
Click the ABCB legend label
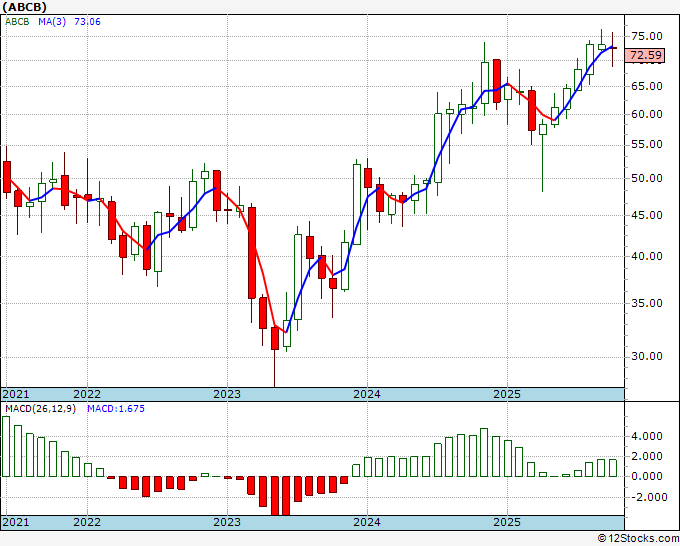17,22
